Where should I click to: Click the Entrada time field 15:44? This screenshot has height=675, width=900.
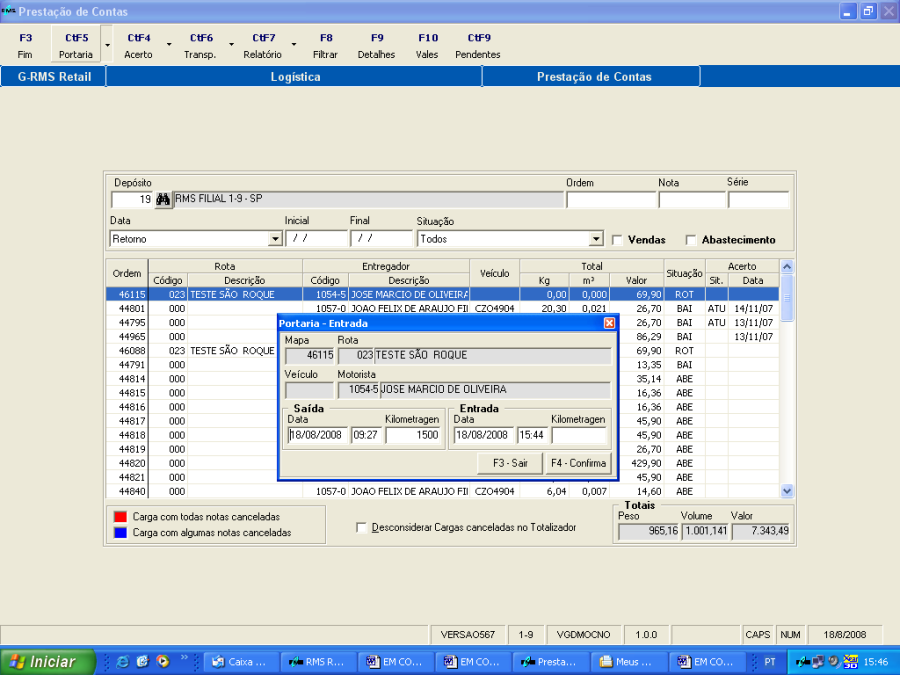point(532,435)
